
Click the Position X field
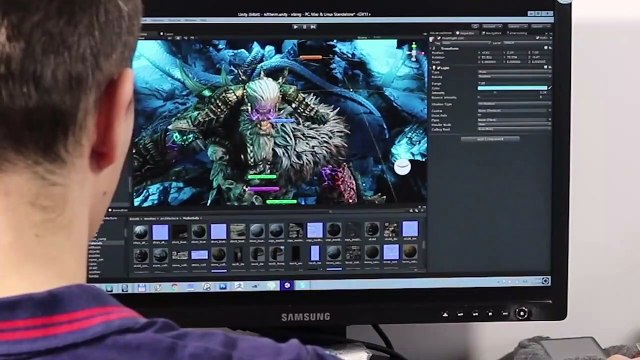(x=491, y=53)
